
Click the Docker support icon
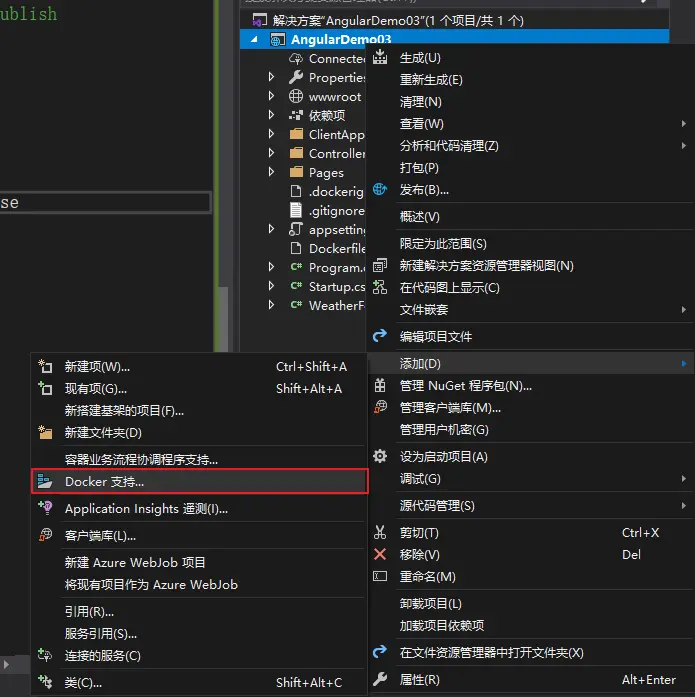[45, 481]
